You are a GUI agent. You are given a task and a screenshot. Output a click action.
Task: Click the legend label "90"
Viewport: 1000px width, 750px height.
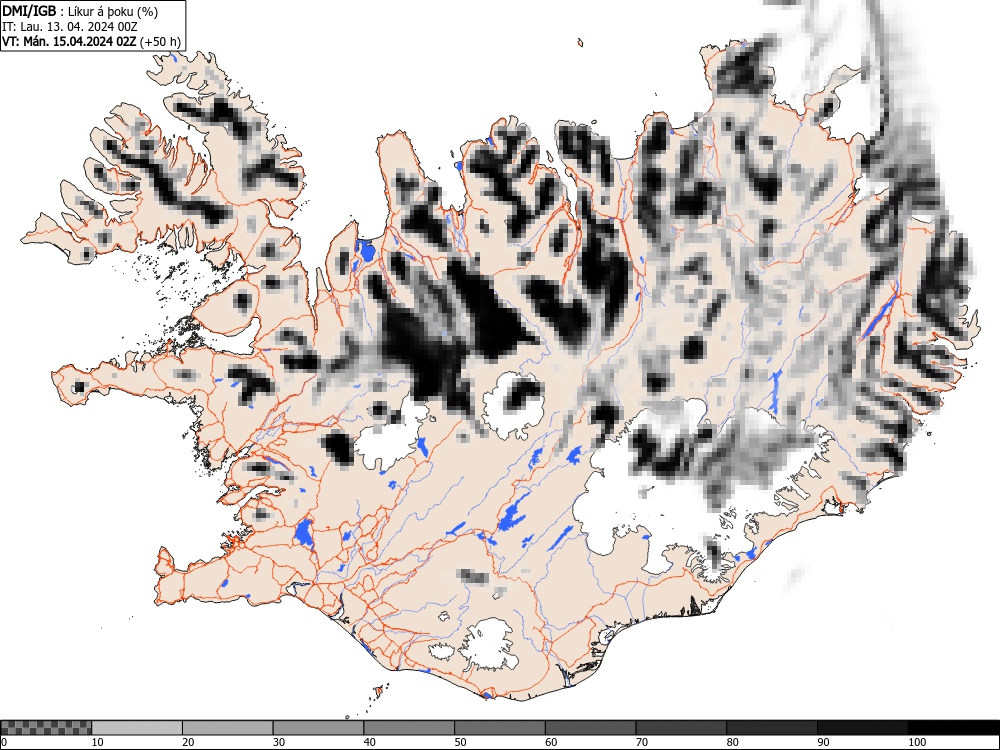pos(823,742)
